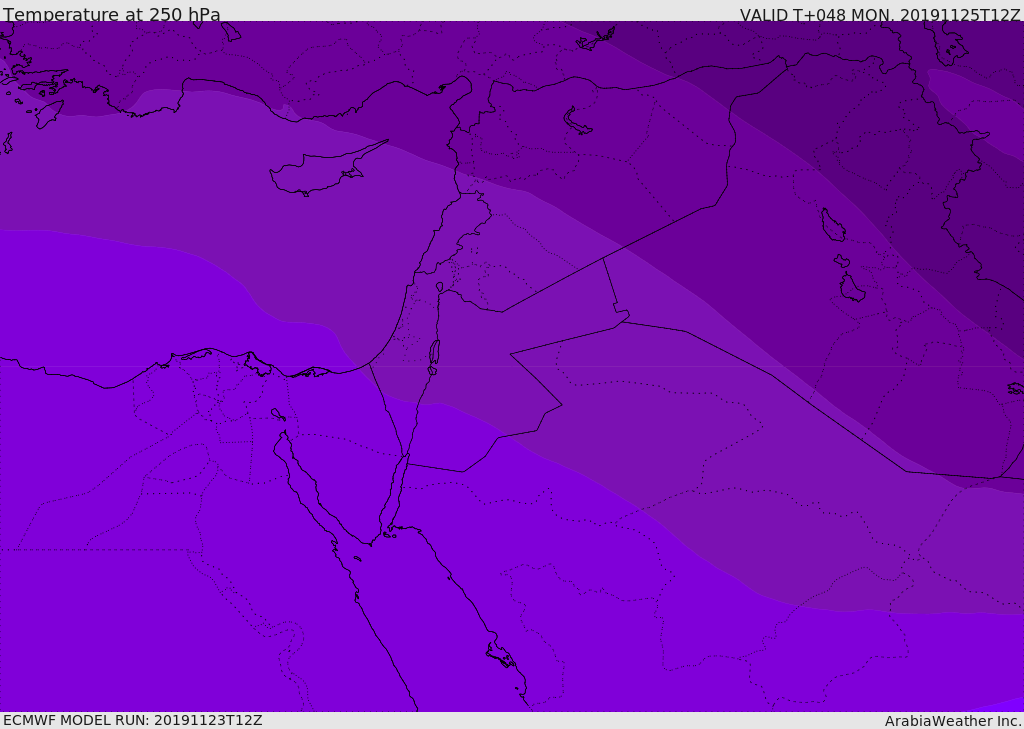Select the Rhodes island near left edge

(50, 114)
